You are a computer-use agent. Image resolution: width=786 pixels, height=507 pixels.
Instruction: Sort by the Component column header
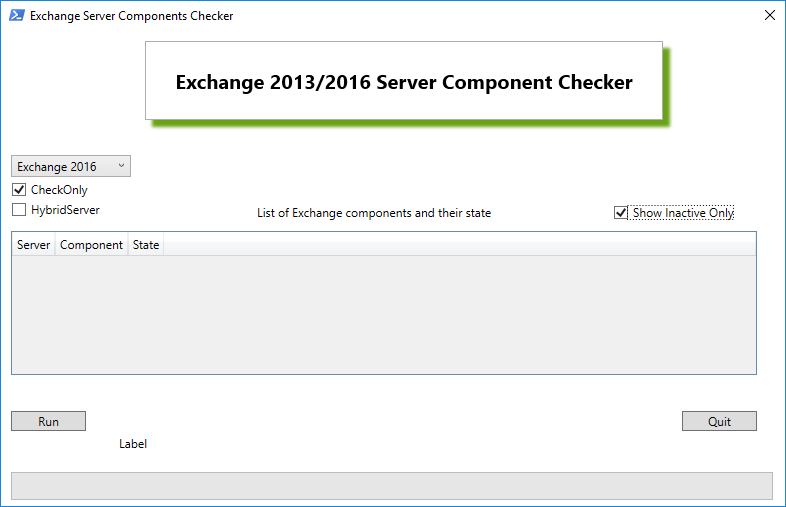pos(91,245)
